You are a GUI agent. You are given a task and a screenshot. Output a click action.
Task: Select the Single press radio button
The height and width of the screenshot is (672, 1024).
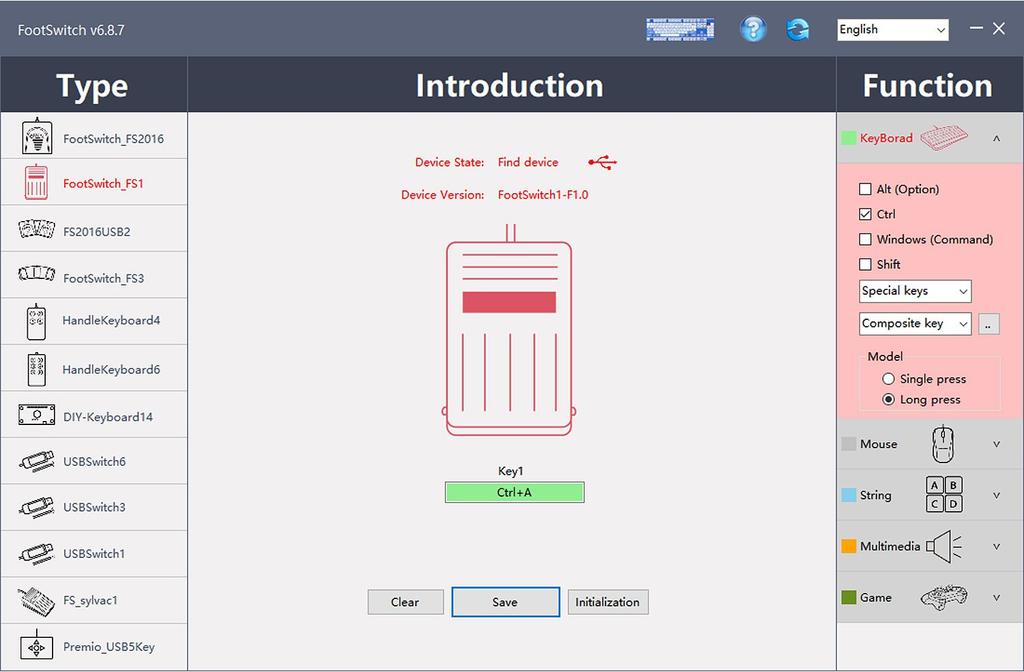(888, 379)
